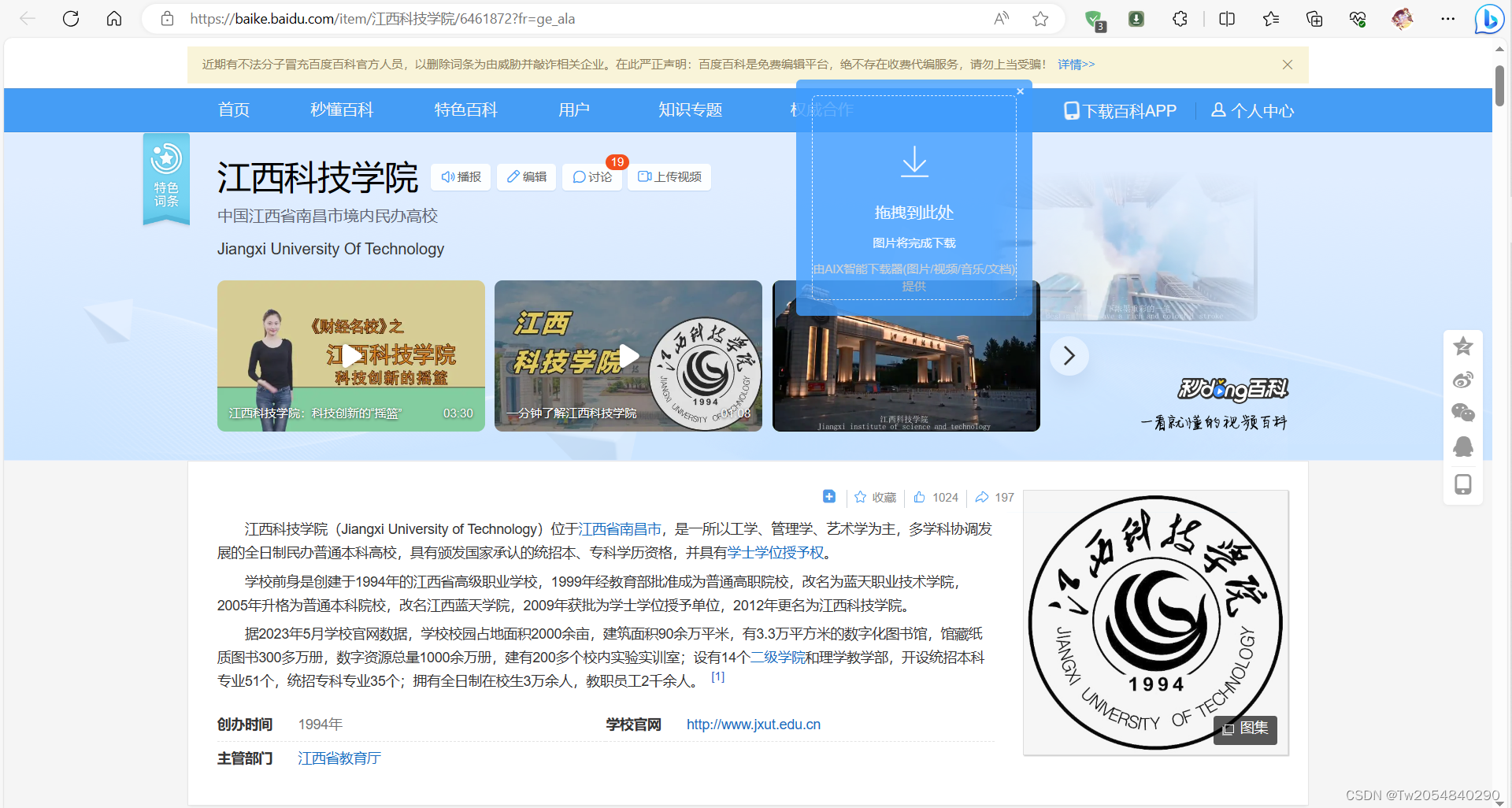Screen dimensions: 1512x808
Task: Open the mobile phone icon in side toolbar
Action: point(1463,484)
